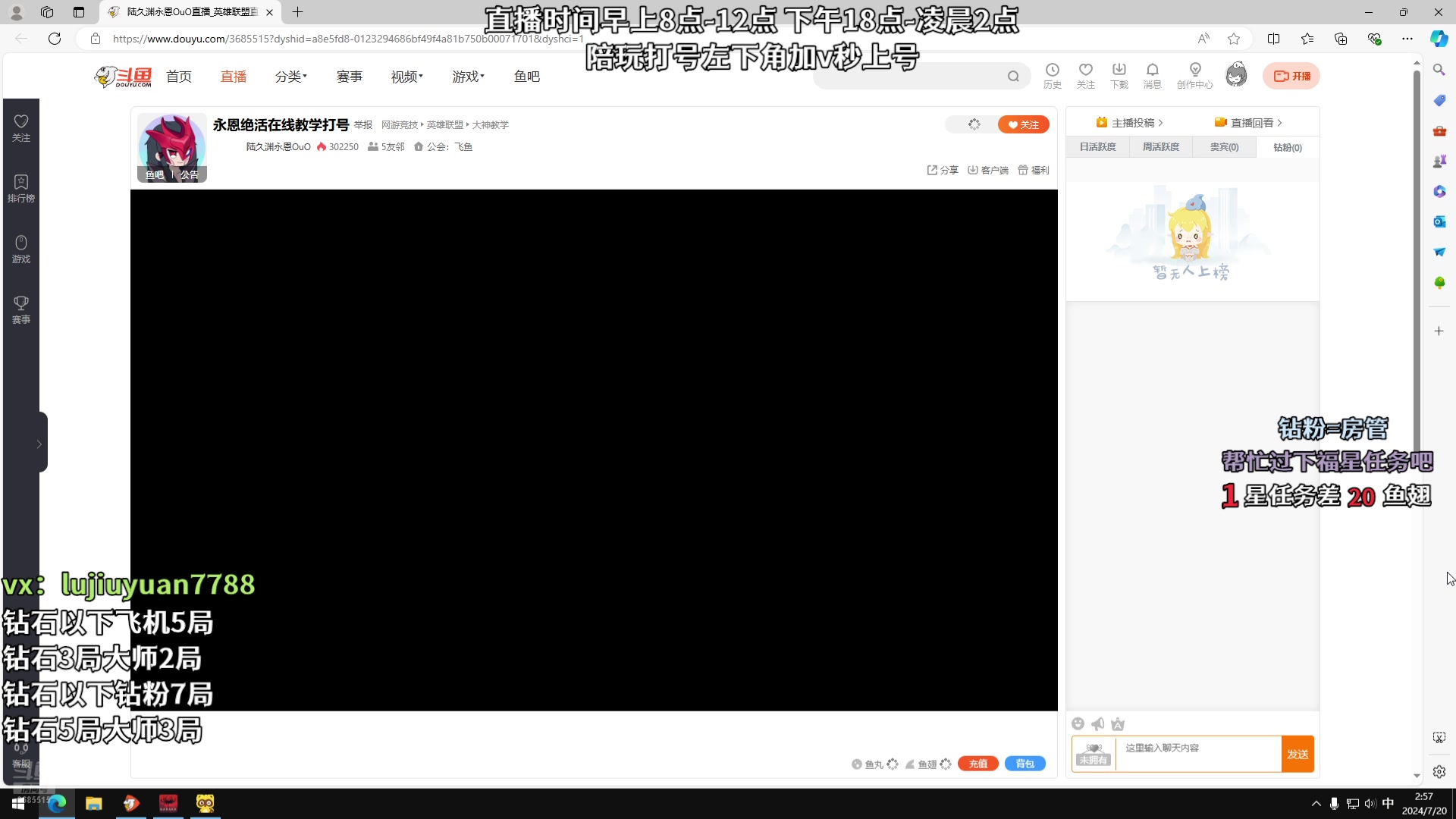Click the crown icon above chat input
Screen dimensions: 1456x819
click(1118, 723)
